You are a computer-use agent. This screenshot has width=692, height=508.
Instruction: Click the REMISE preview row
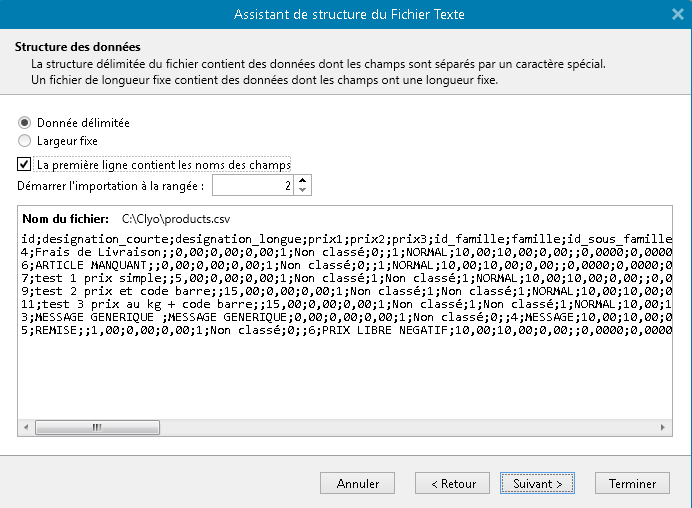point(340,330)
